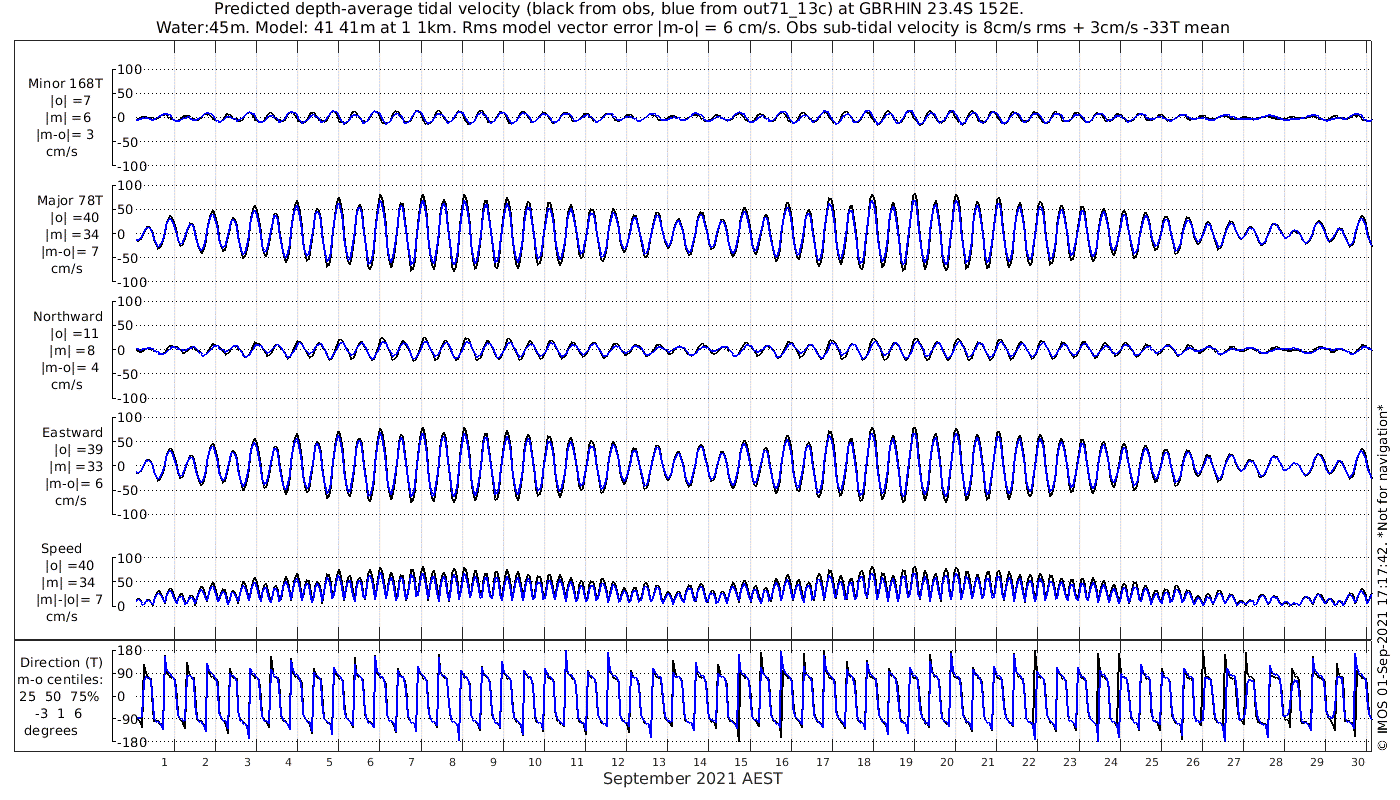
Task: Click the vertical '© IMOS 01-Sep-2021' copyright text
Action: point(1383,576)
